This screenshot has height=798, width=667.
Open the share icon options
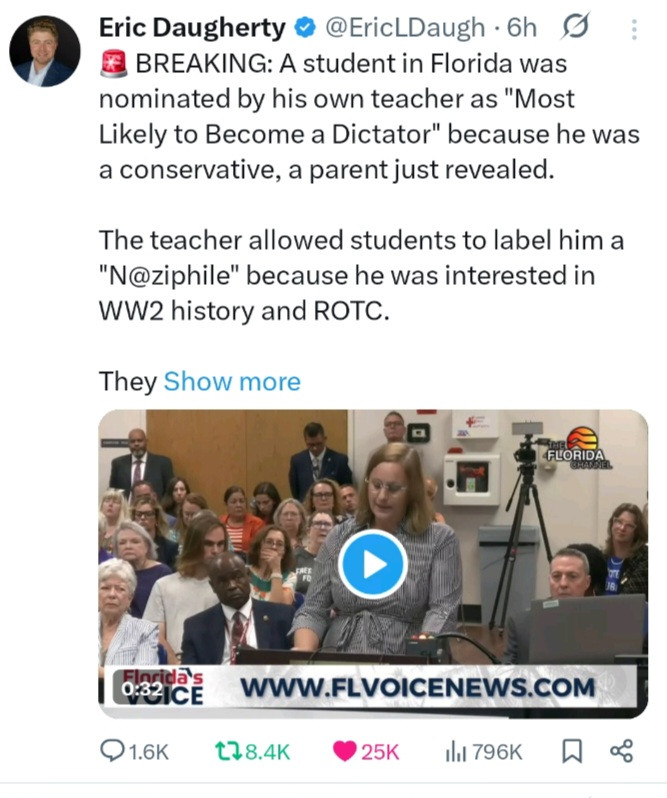point(621,751)
